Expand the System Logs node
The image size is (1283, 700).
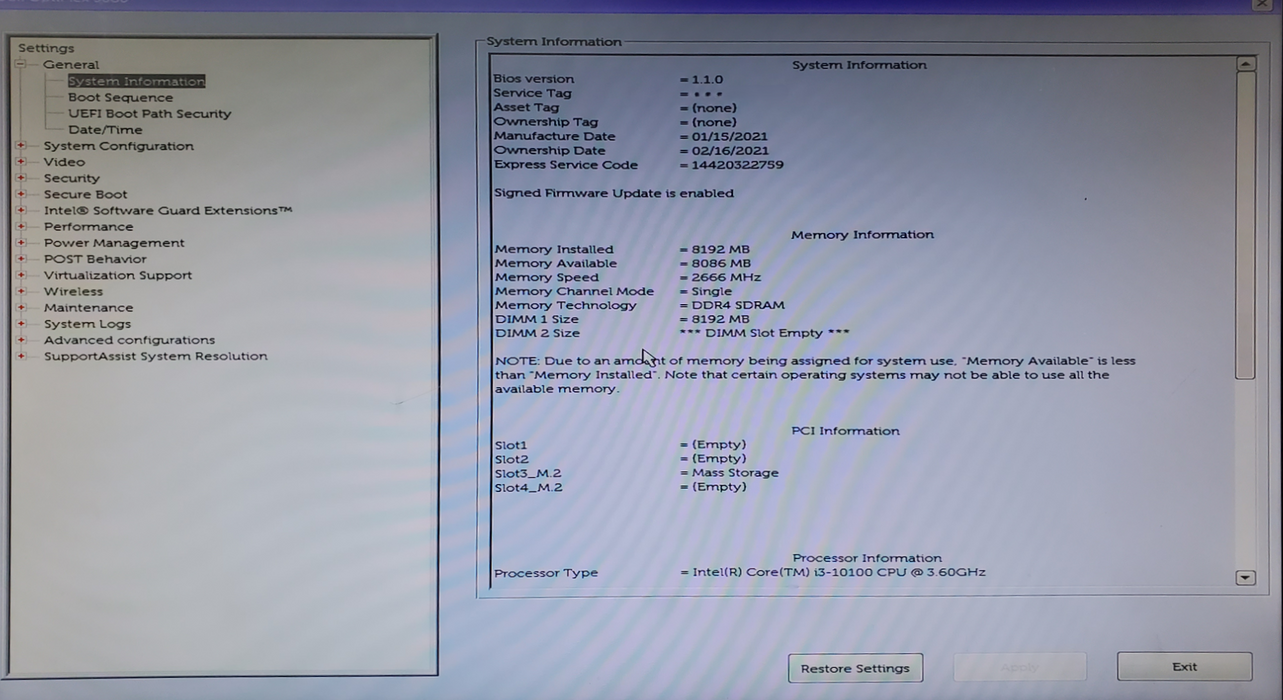(x=21, y=324)
